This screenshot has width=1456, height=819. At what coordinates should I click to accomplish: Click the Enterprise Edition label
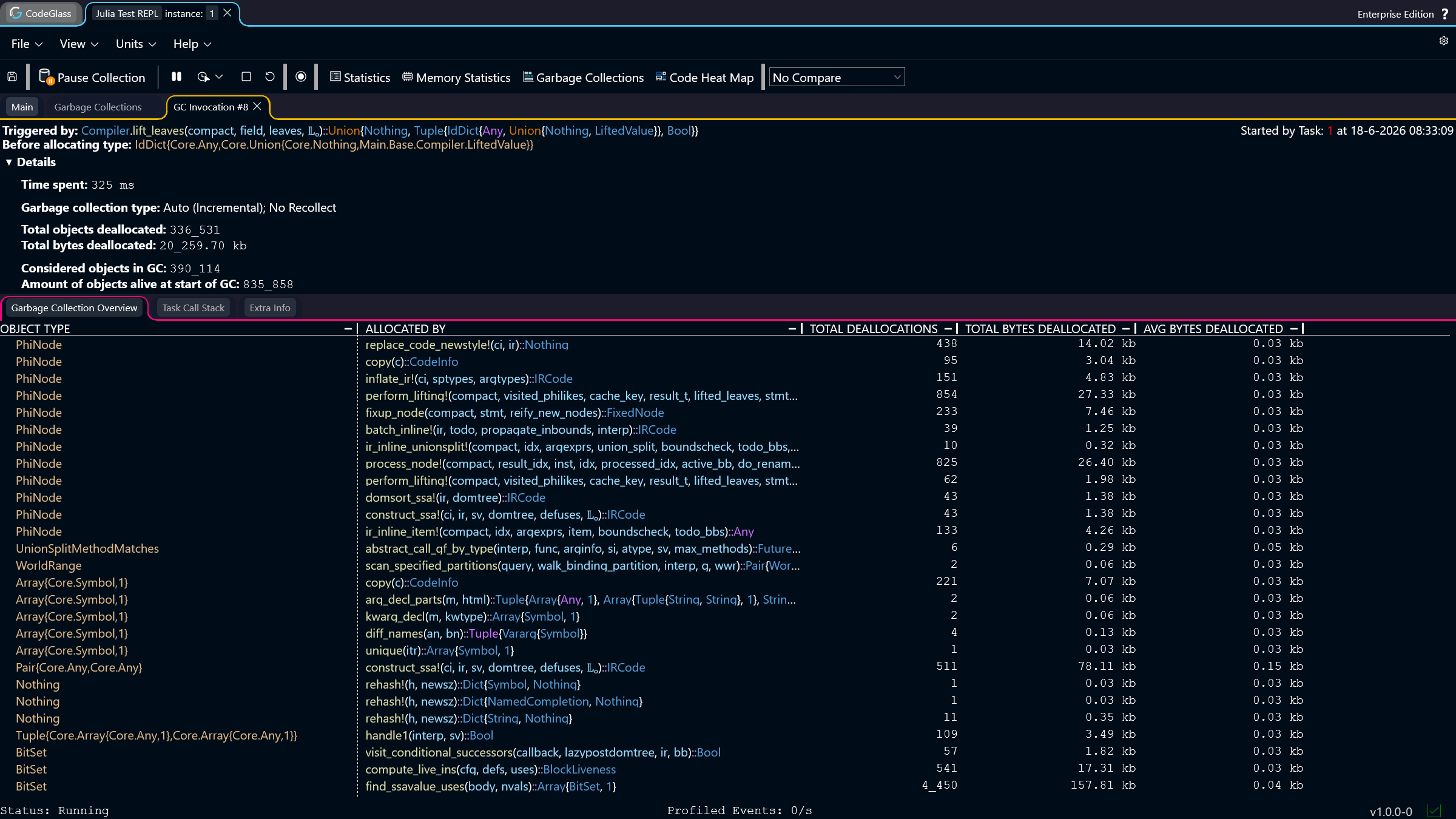click(x=1395, y=14)
